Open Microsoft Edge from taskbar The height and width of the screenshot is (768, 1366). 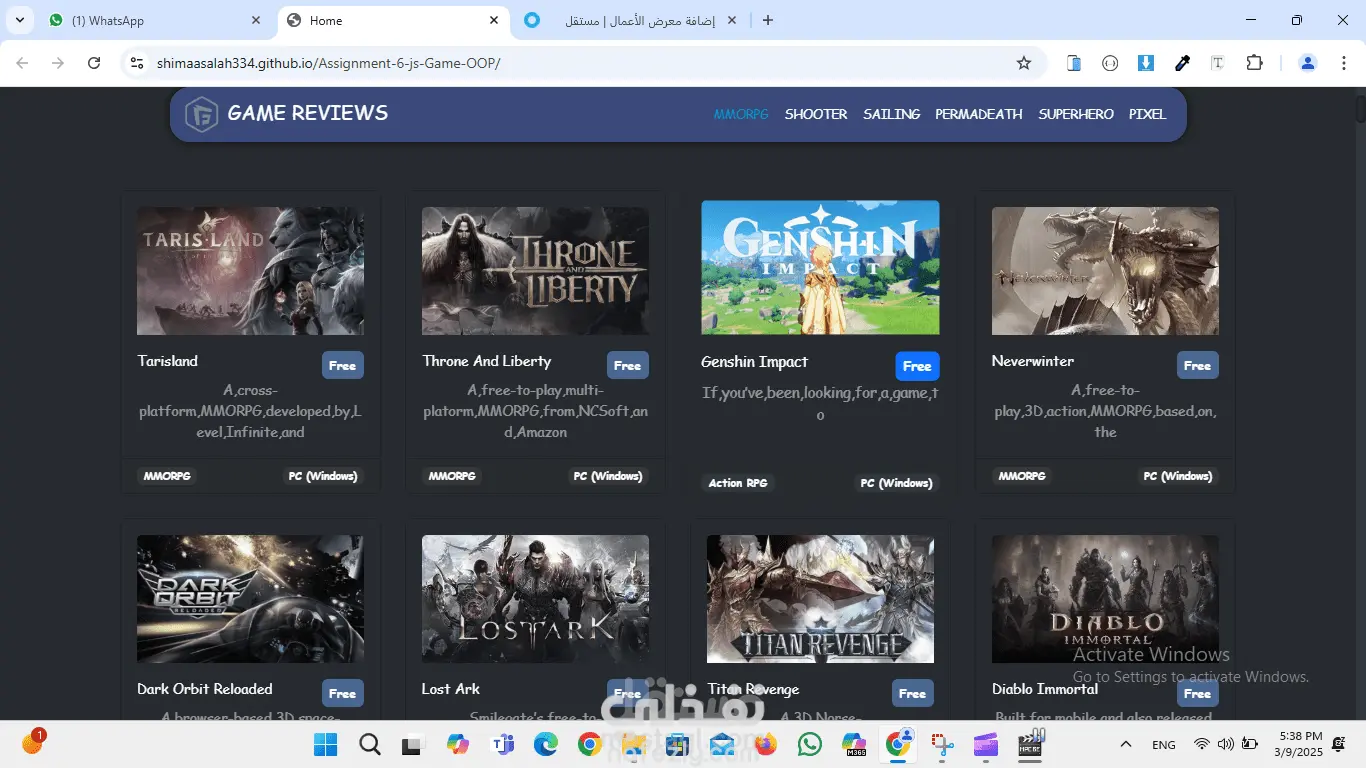(x=545, y=745)
